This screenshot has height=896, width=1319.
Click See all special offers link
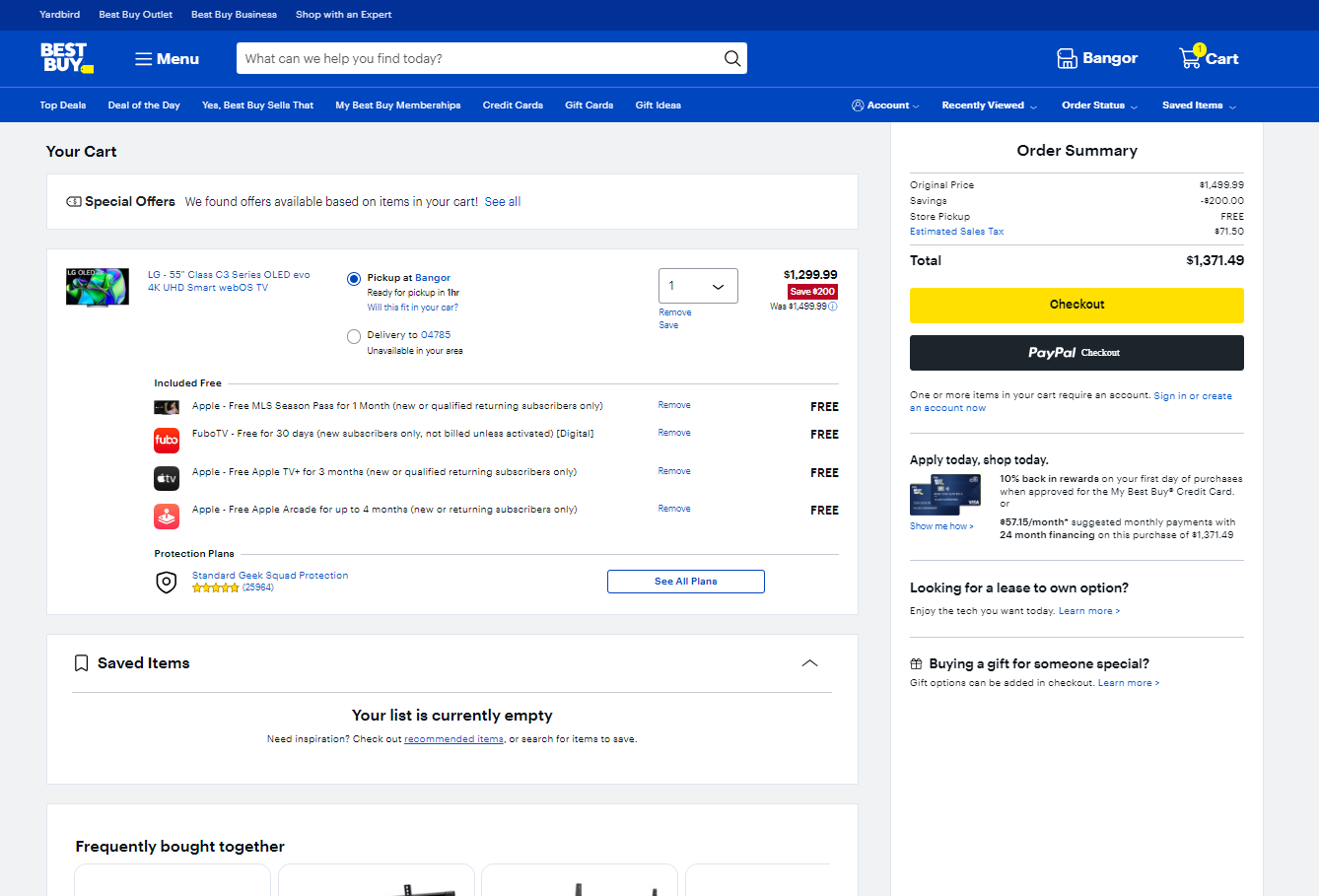[503, 202]
